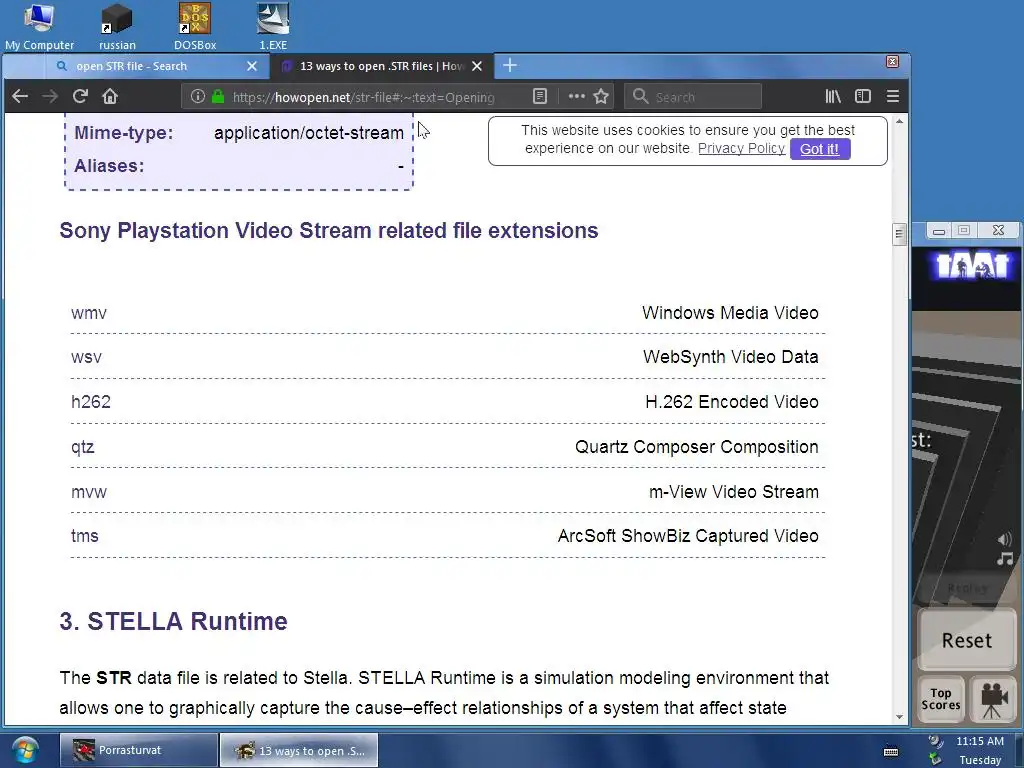
Task: Open the wmv extension link
Action: coord(89,313)
